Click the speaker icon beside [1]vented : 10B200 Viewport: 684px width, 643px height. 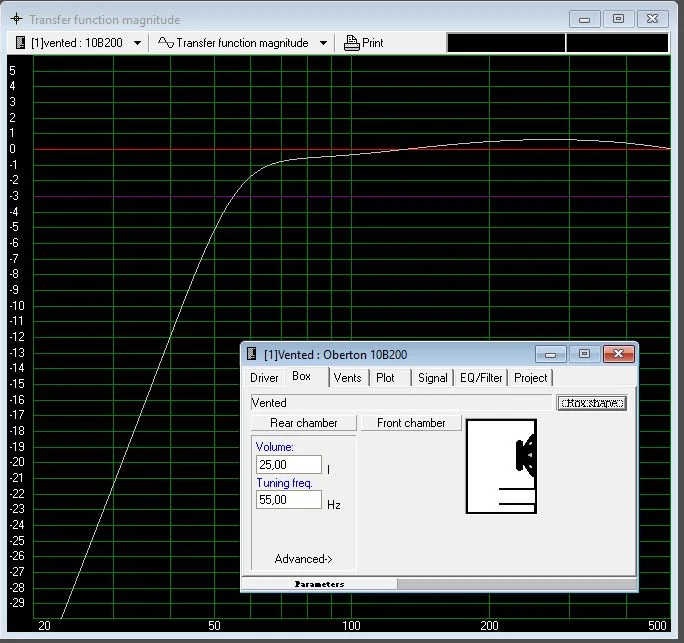tap(20, 43)
